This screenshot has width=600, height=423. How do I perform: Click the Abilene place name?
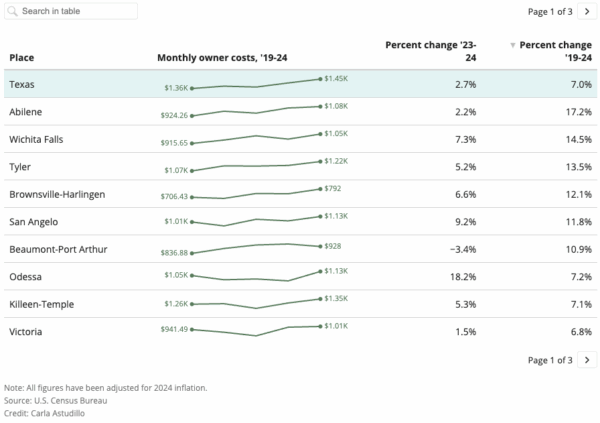tap(25, 111)
